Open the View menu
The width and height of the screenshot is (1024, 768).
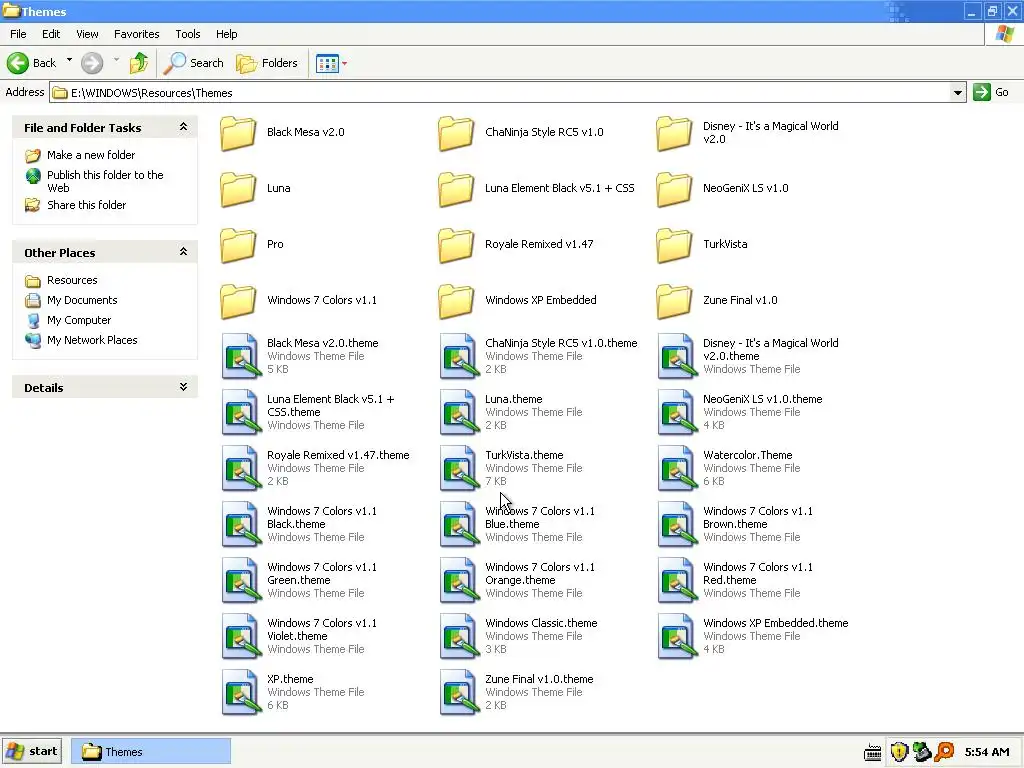pos(87,34)
